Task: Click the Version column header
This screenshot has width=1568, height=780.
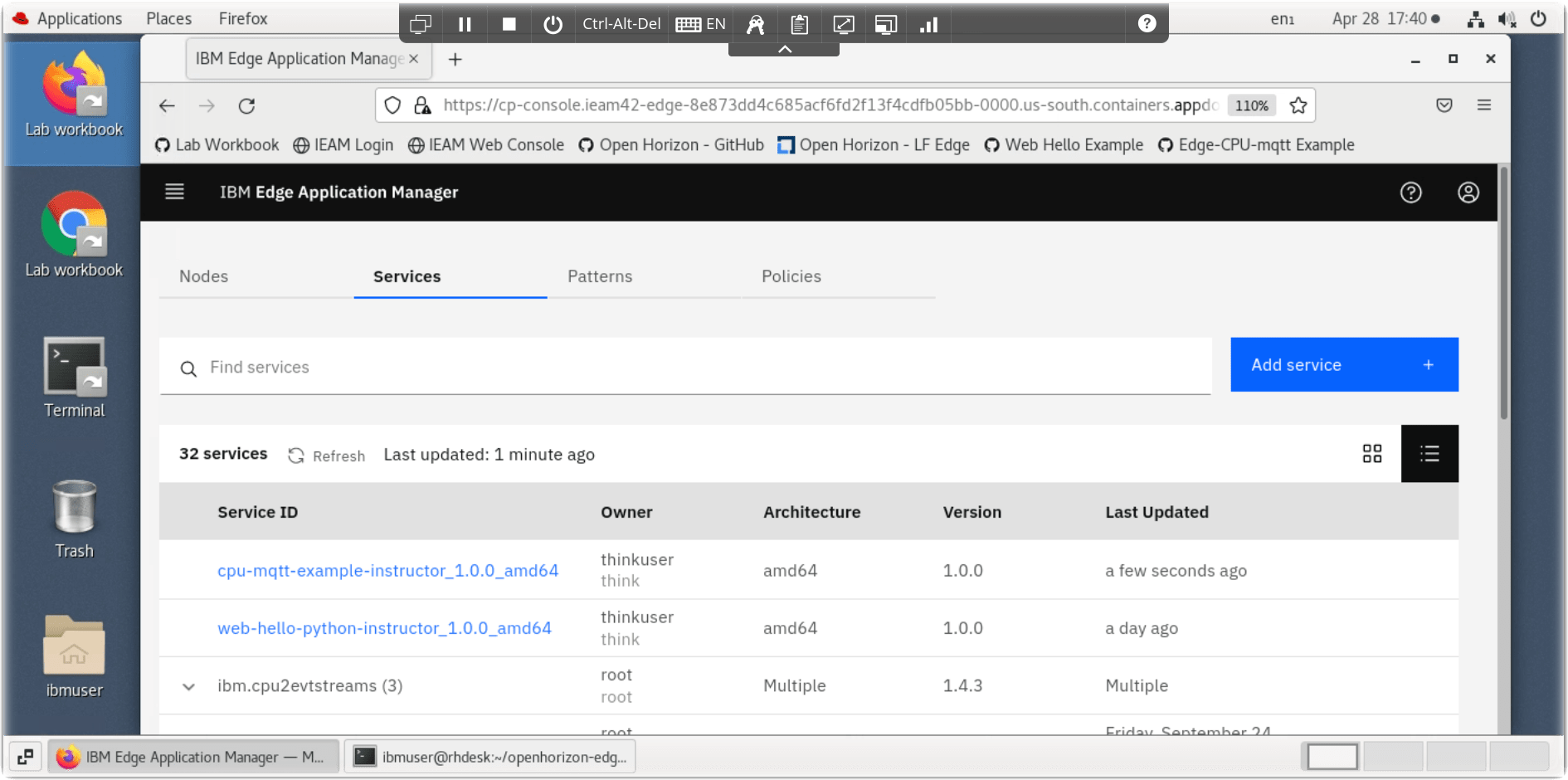Action: click(x=971, y=512)
